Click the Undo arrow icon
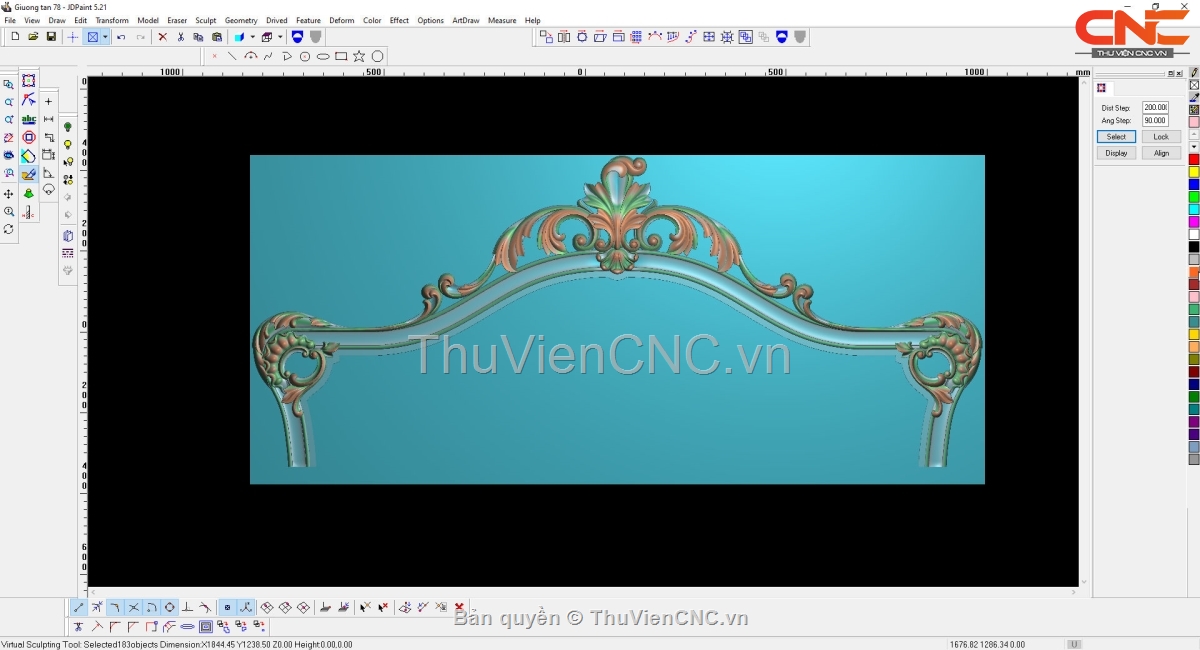The height and width of the screenshot is (650, 1200). tap(121, 37)
